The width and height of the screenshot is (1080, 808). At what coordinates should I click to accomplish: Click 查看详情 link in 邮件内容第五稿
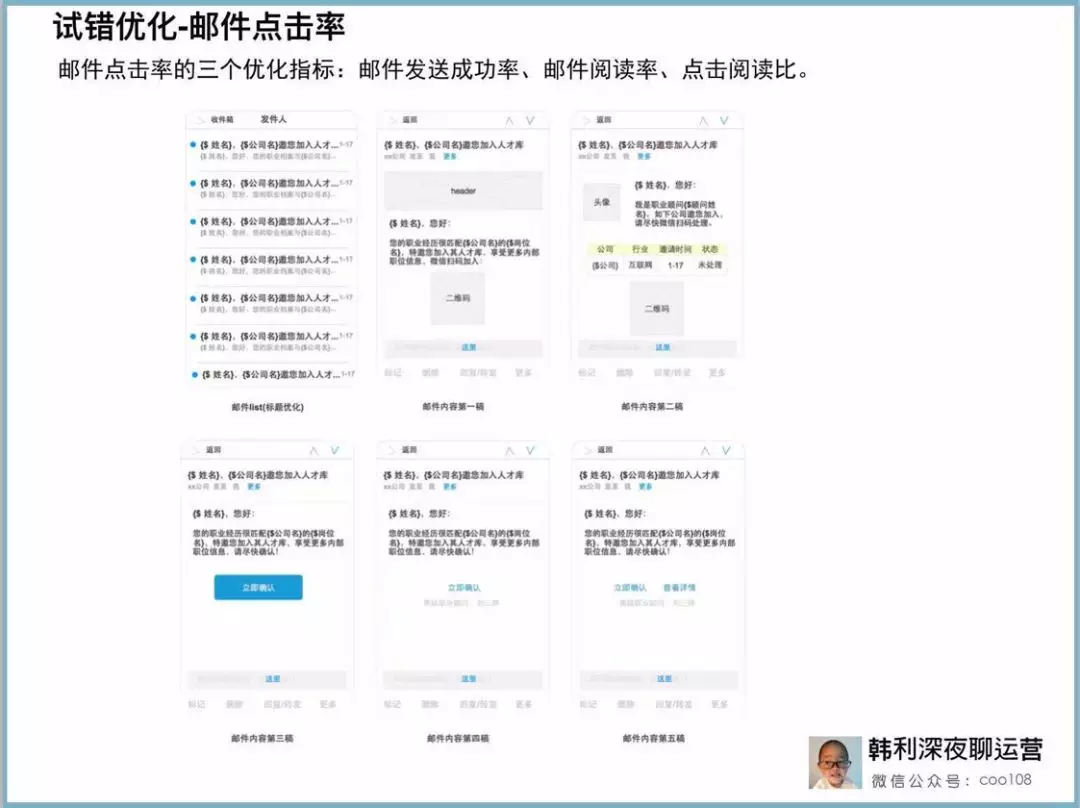pos(679,588)
